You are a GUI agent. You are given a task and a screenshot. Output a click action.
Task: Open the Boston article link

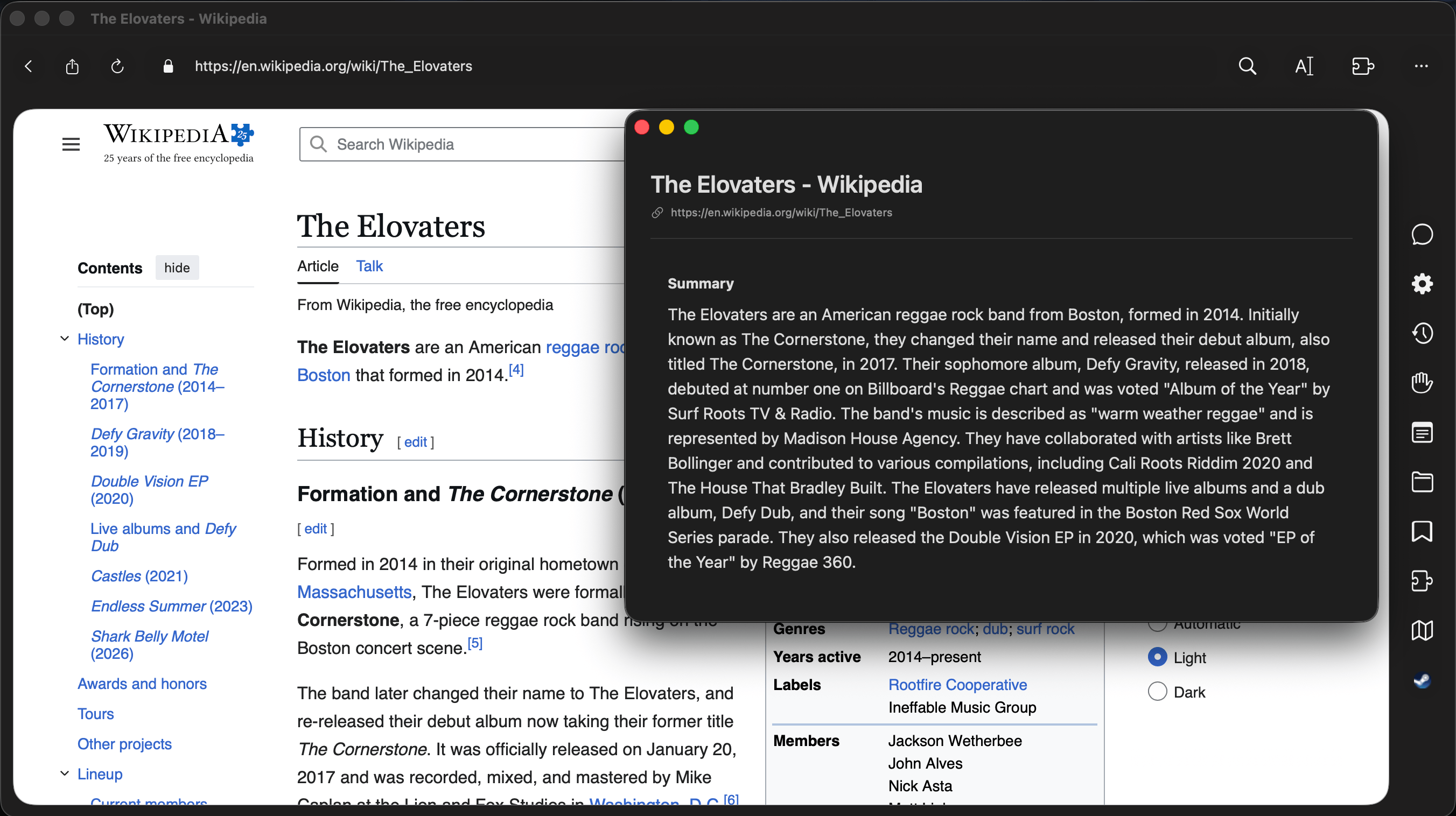tap(324, 375)
